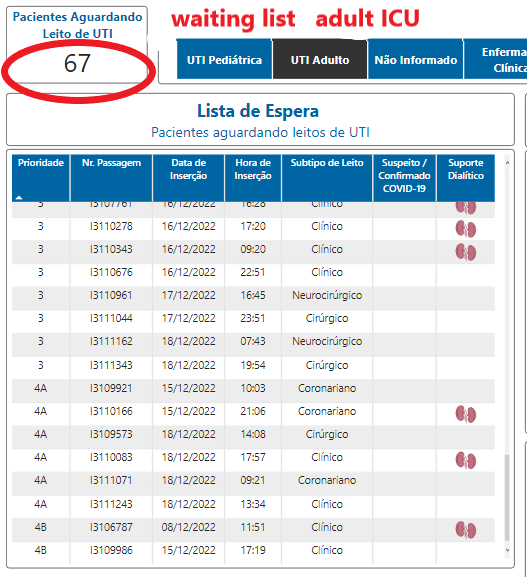Click insertion time 19:54
Screen dimensions: 527x577
pos(253,365)
